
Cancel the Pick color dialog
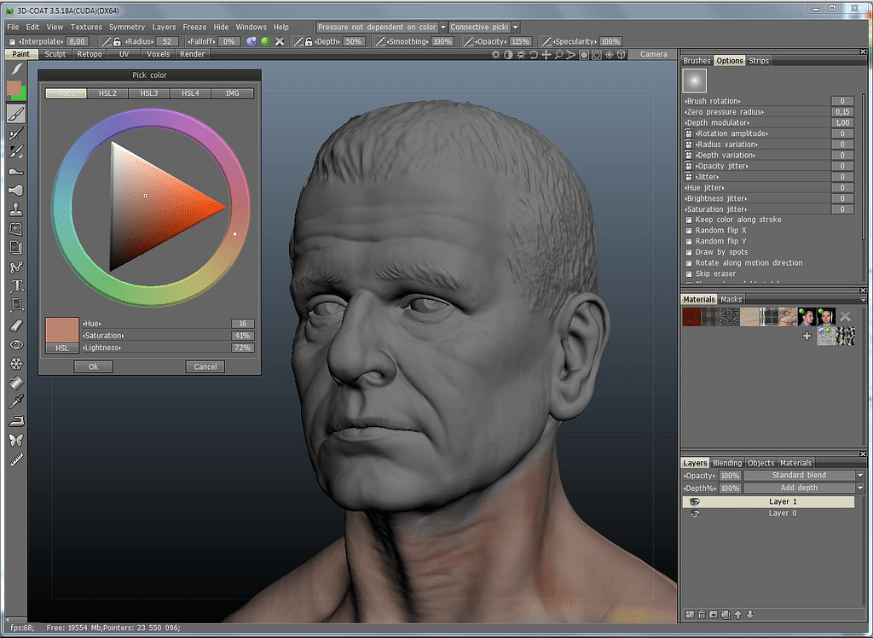[x=205, y=367]
